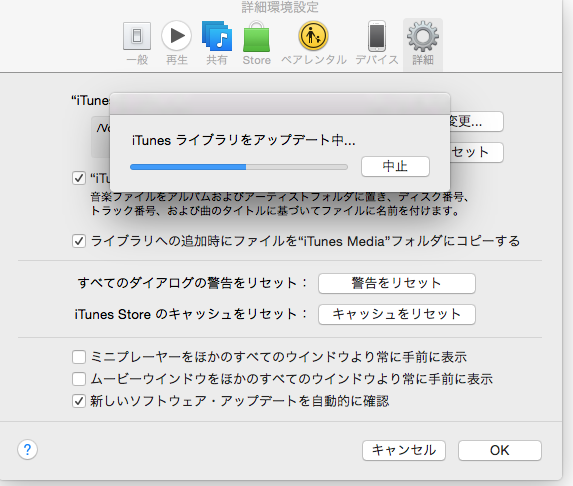573x486 pixels.
Task: Click the 警告をリセット button
Action: (x=396, y=283)
